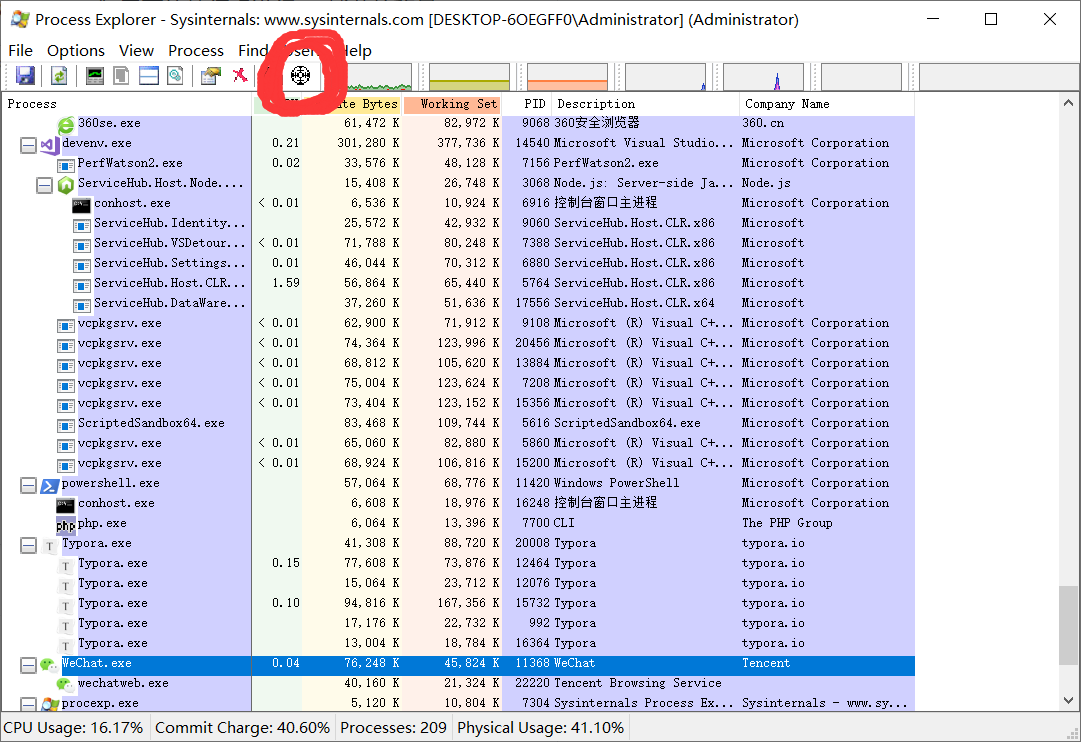Toggle the Show Lower Pane toolbar icon
Screen dimensions: 1081x742
[x=149, y=75]
